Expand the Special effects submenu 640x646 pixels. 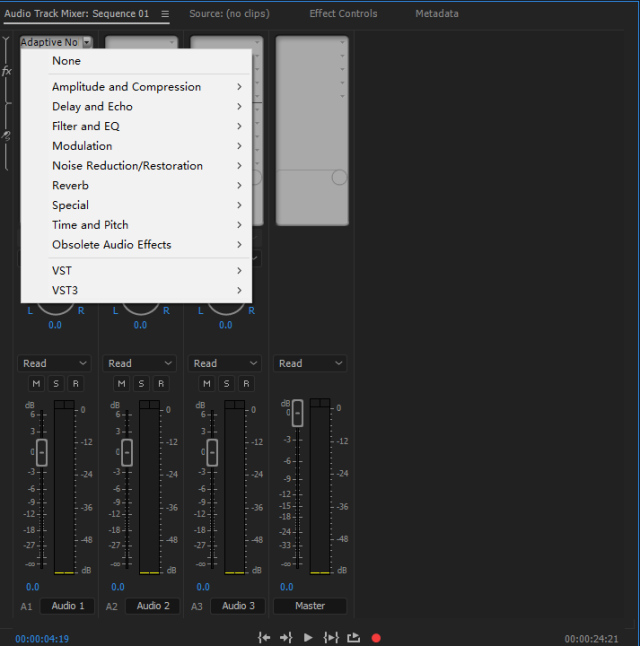[136, 206]
